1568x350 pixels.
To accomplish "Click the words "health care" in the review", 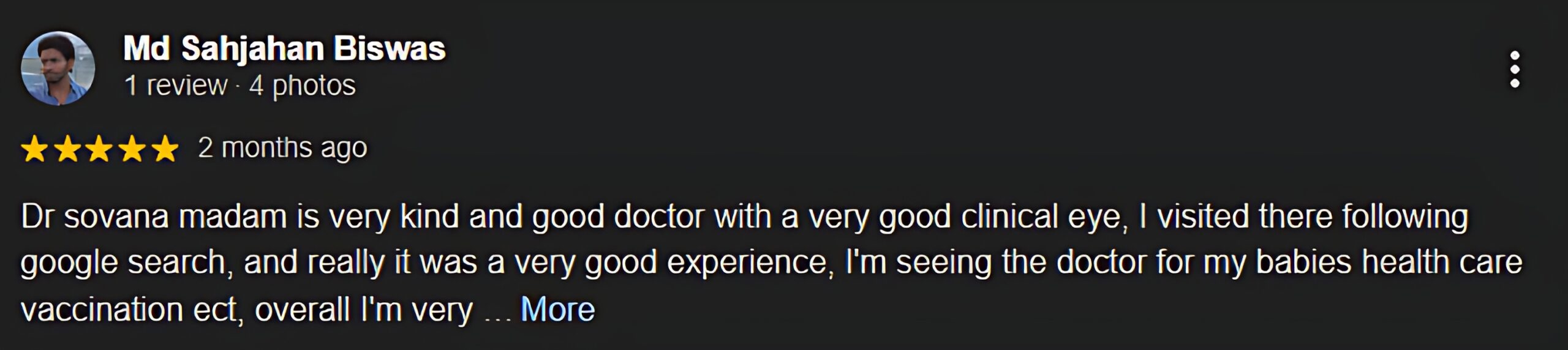I will 1442,262.
